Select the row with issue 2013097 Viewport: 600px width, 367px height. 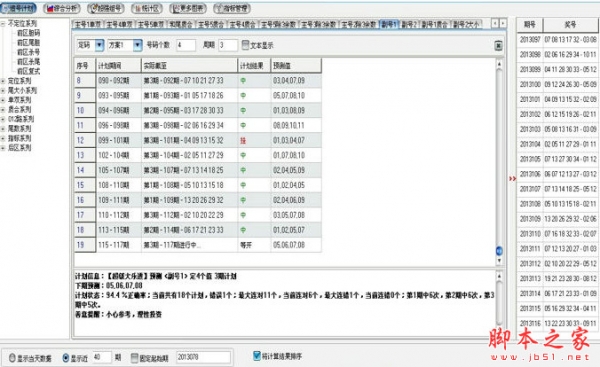(x=558, y=40)
